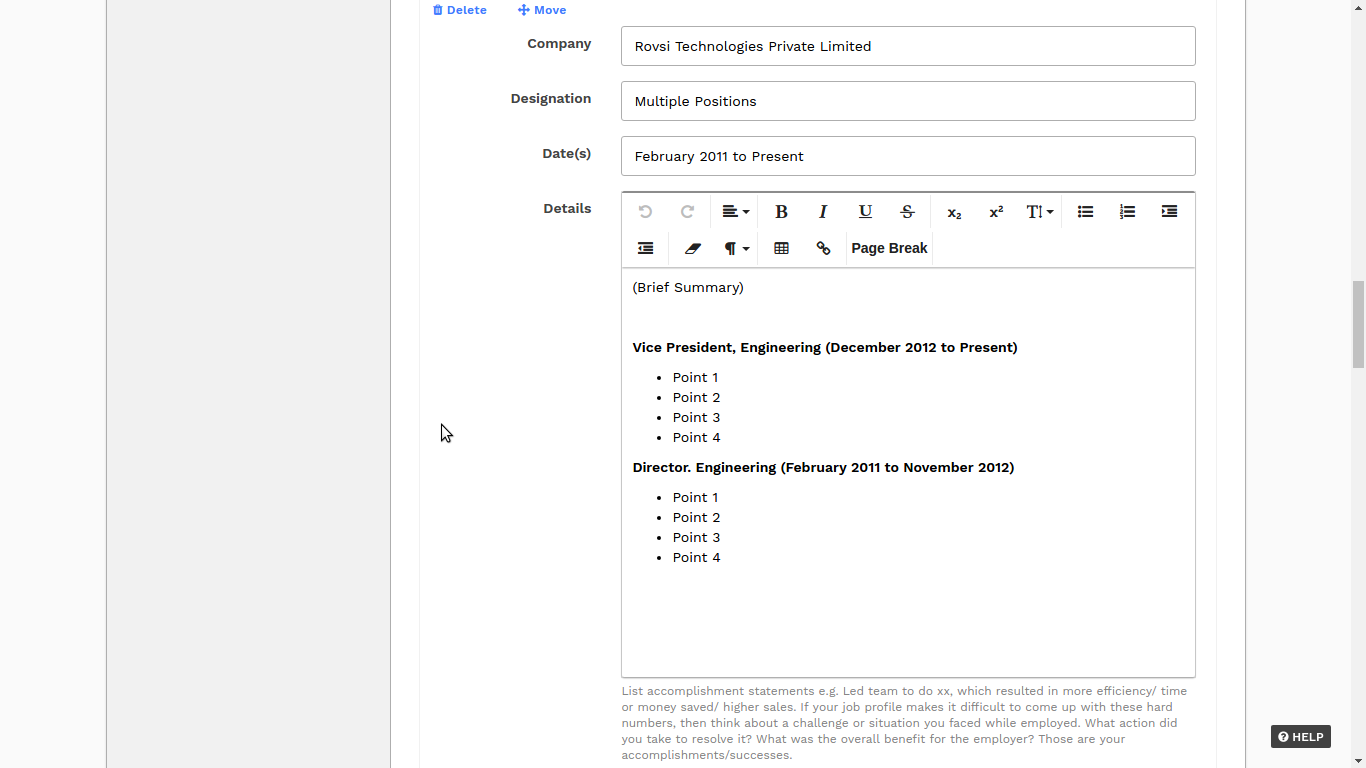Insert a table
Viewport: 1366px width, 768px height.
coord(781,248)
